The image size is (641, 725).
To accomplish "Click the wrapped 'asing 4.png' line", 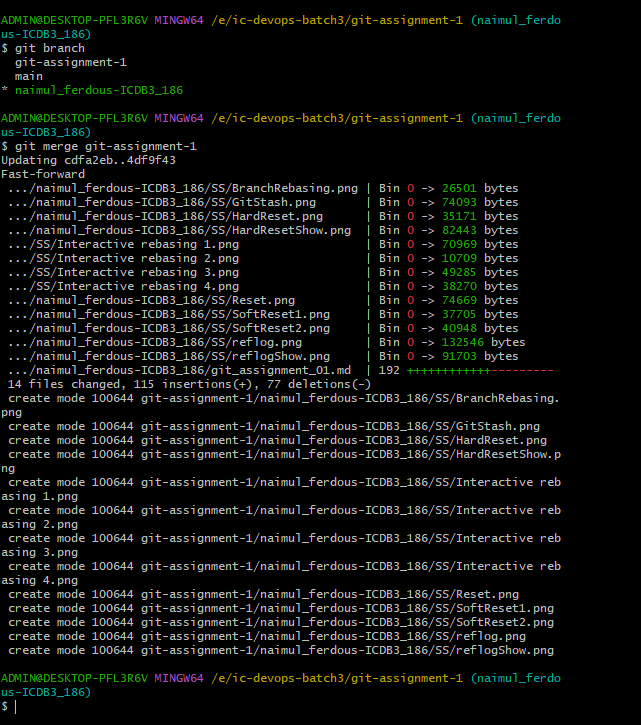I will coord(39,581).
